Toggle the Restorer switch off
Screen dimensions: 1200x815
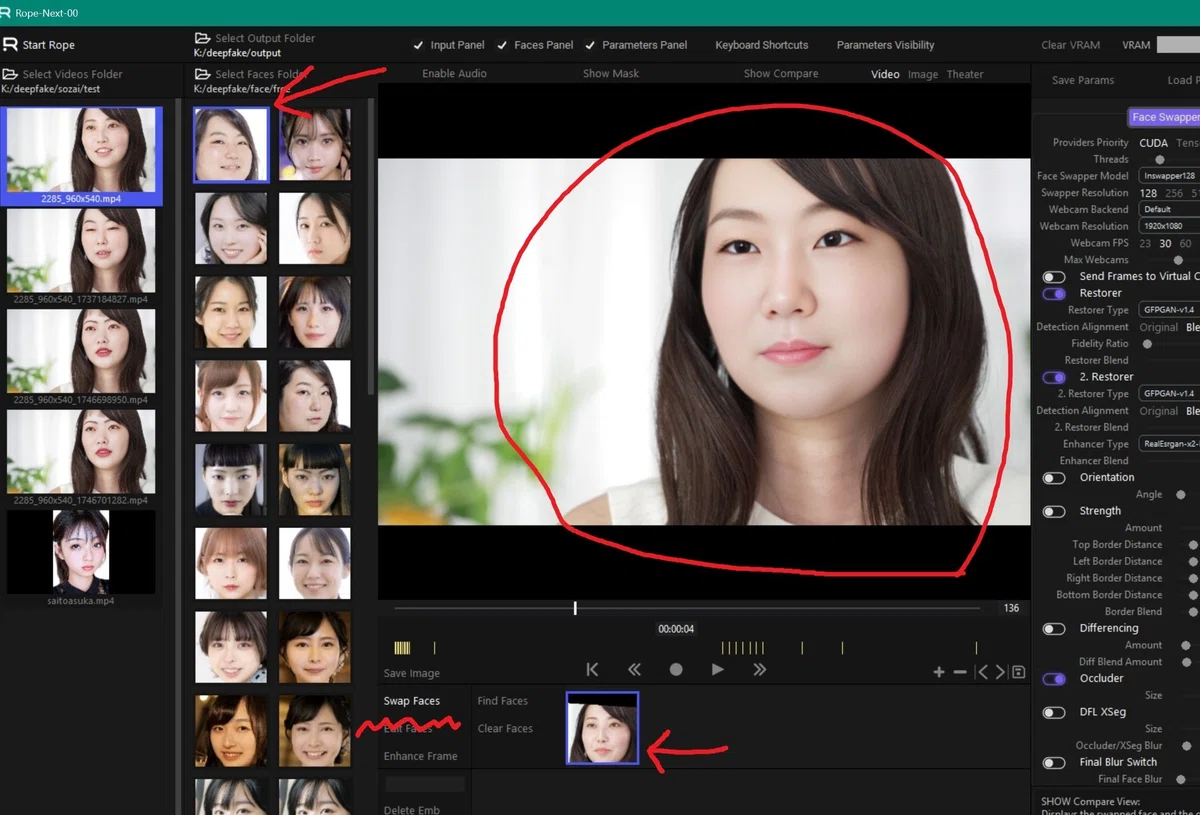click(x=1054, y=293)
